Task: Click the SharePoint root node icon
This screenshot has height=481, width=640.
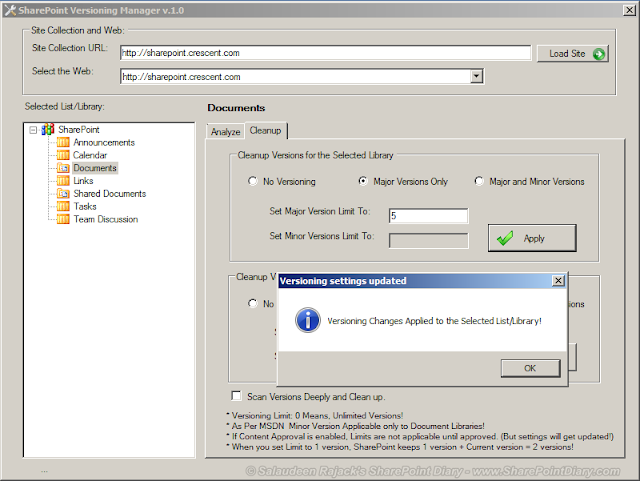Action: tap(48, 129)
